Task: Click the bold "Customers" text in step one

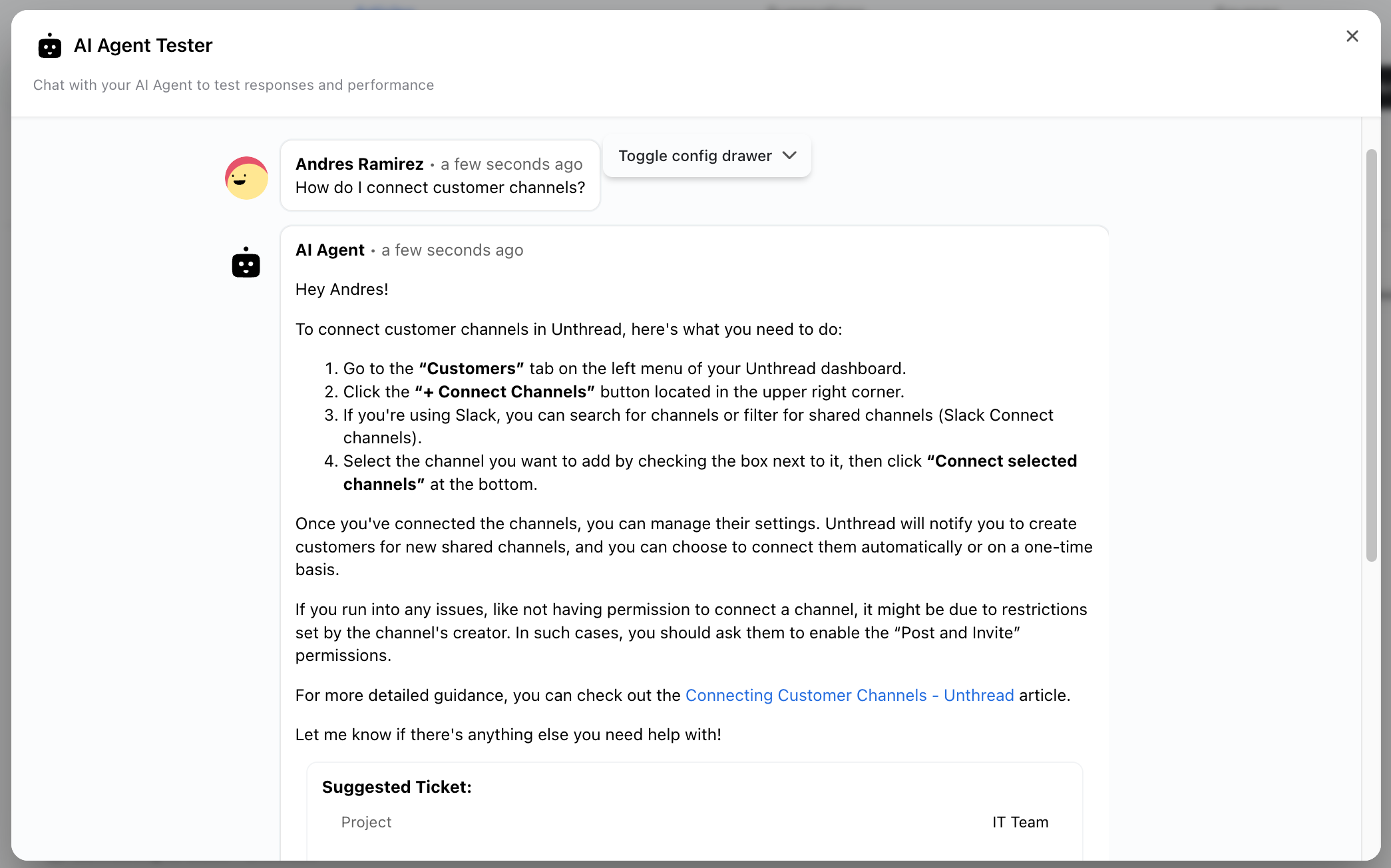Action: coord(471,369)
